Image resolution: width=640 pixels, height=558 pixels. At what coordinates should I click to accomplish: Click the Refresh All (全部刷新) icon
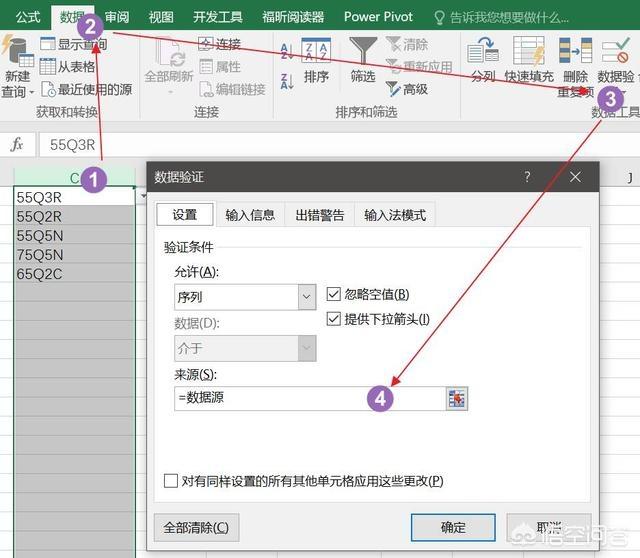tap(170, 53)
